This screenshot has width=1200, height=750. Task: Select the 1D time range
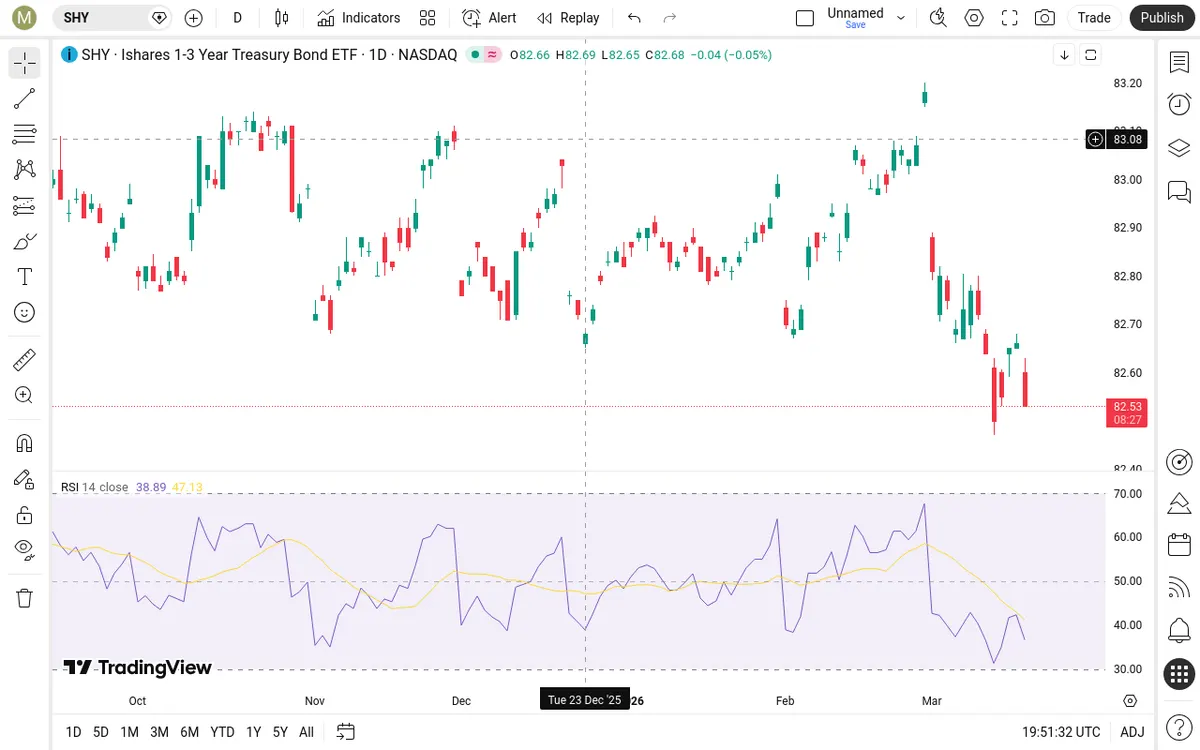(73, 732)
